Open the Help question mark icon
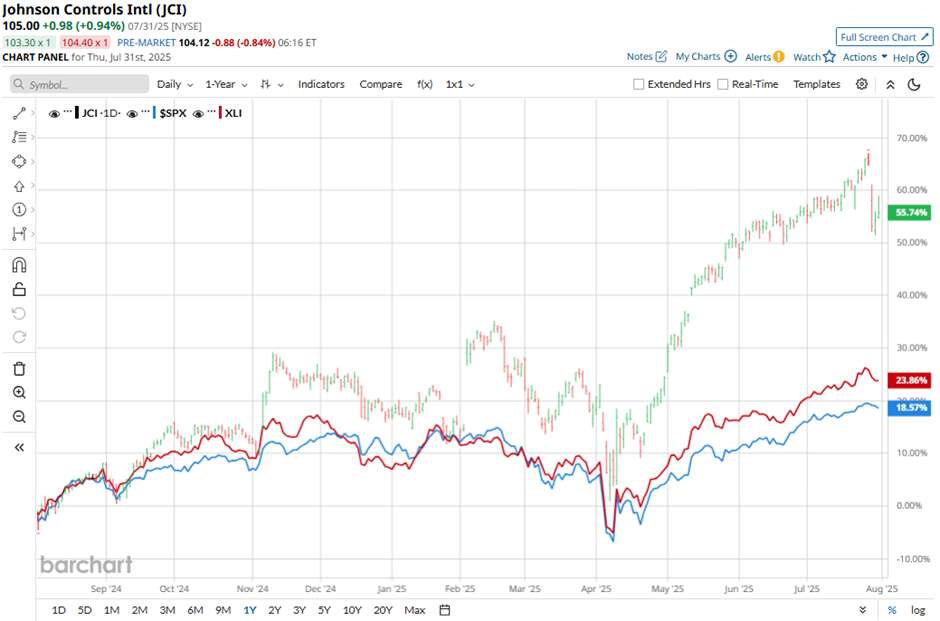Image resolution: width=940 pixels, height=621 pixels. point(923,58)
